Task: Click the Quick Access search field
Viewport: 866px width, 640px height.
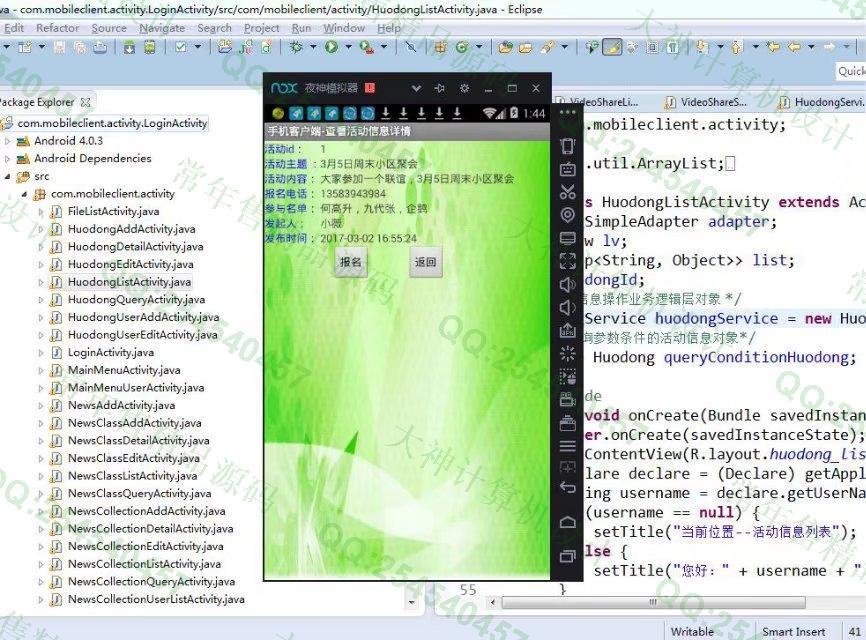Action: pos(851,71)
